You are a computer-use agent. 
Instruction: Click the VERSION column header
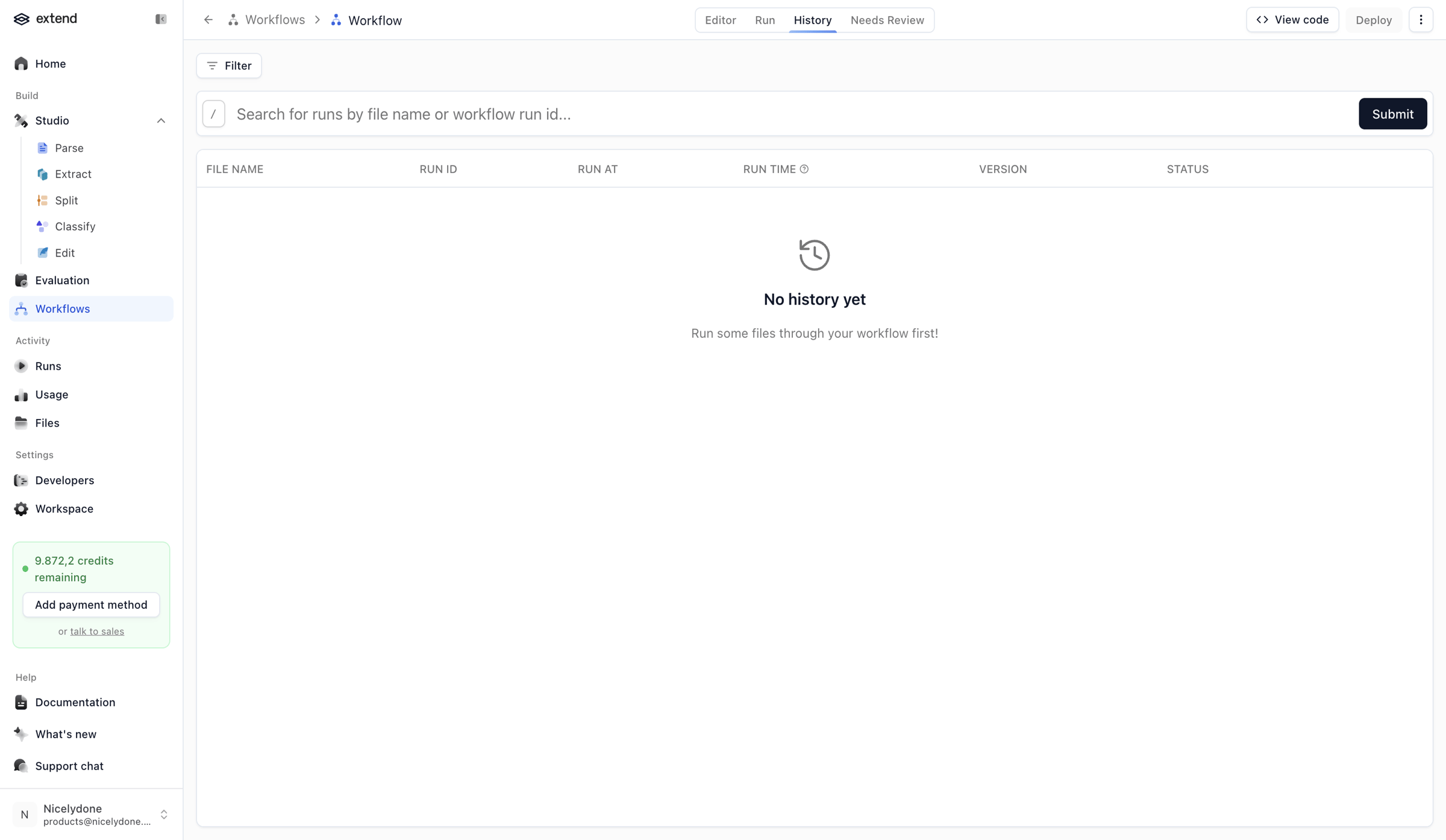[x=1003, y=169]
